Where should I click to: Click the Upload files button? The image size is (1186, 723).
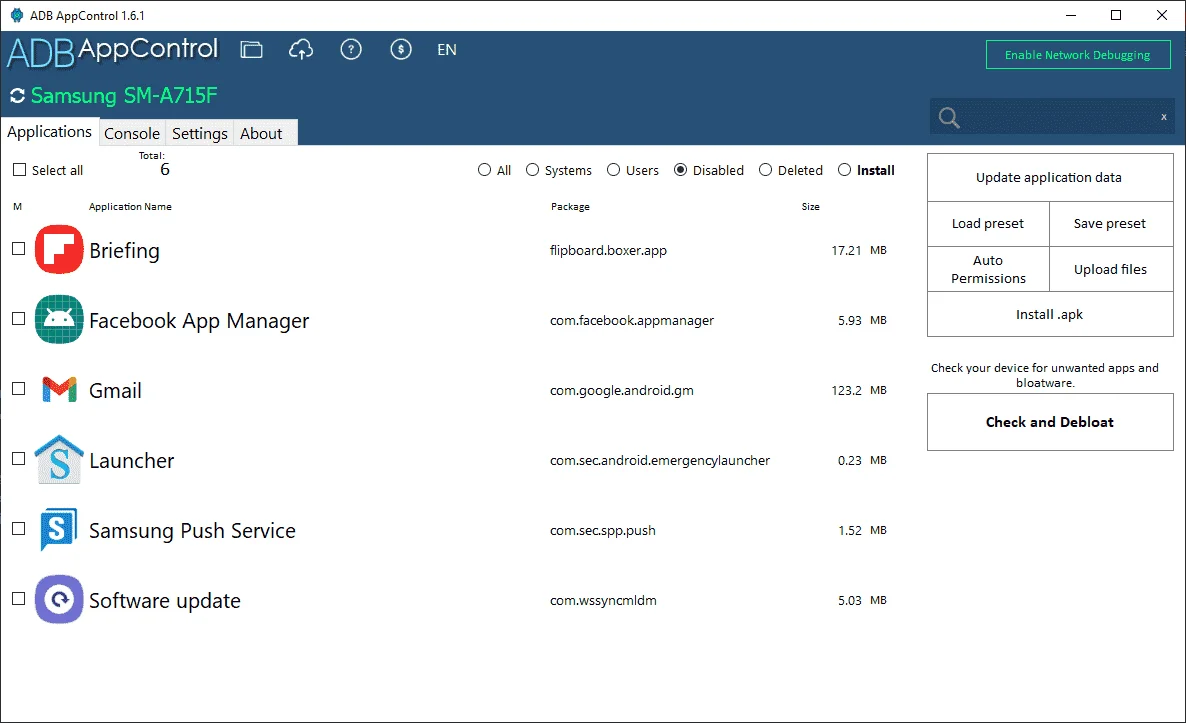coord(1110,269)
